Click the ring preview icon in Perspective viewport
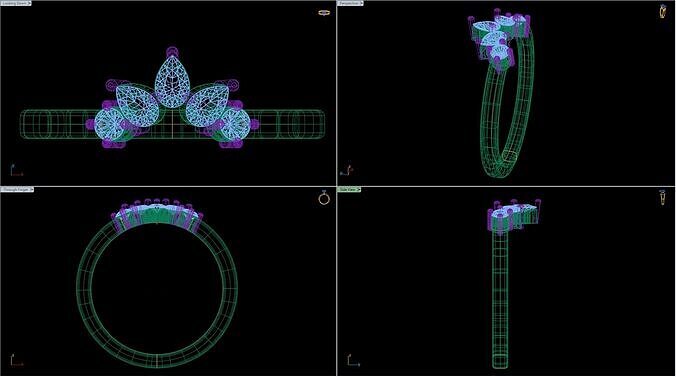The image size is (676, 377). click(x=663, y=11)
